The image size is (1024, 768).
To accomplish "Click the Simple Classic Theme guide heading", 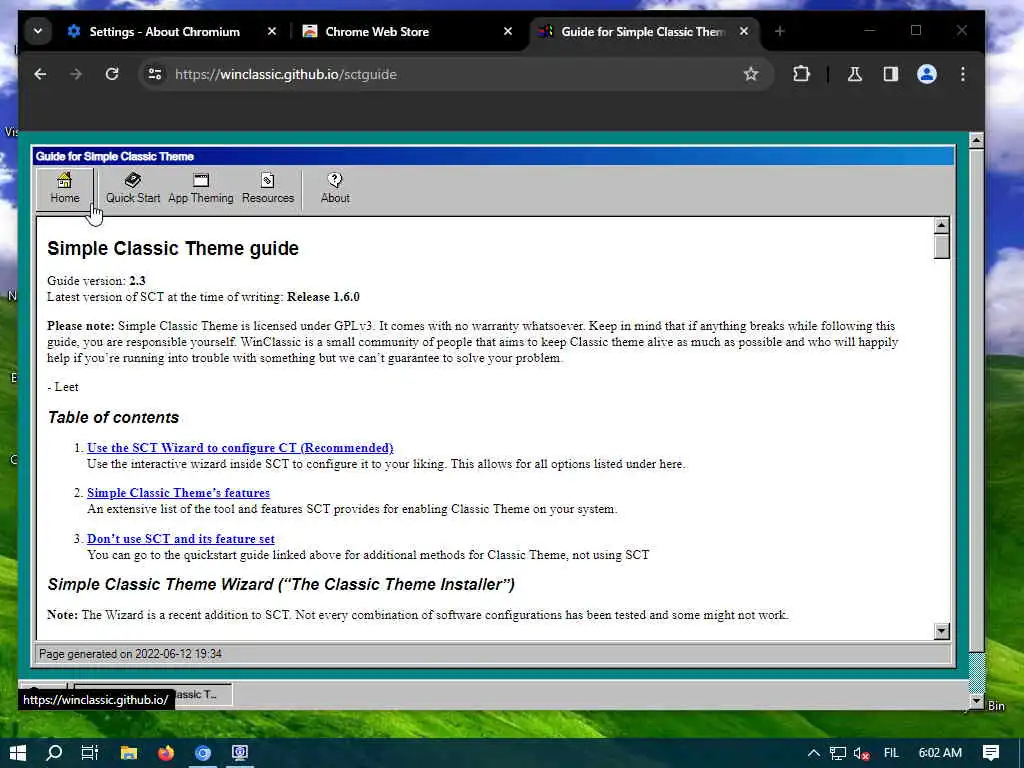I will (173, 249).
